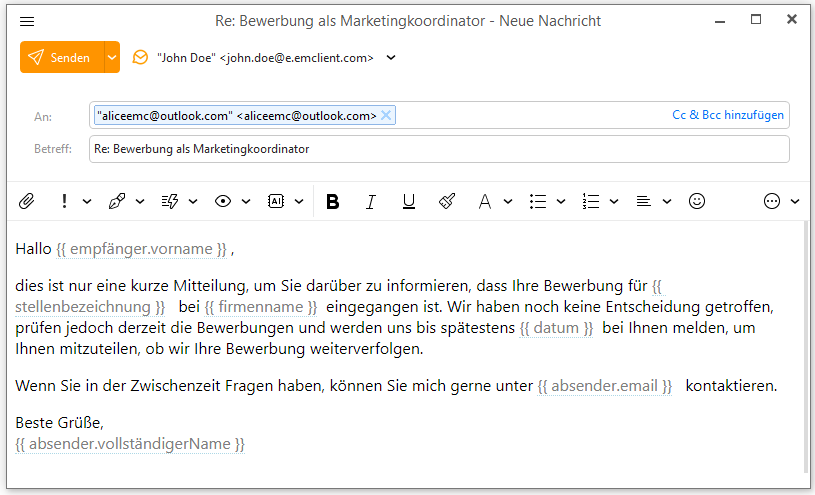Viewport: 815px width, 495px height.
Task: Remove the aliceemc@outlook.com recipient
Action: click(386, 116)
